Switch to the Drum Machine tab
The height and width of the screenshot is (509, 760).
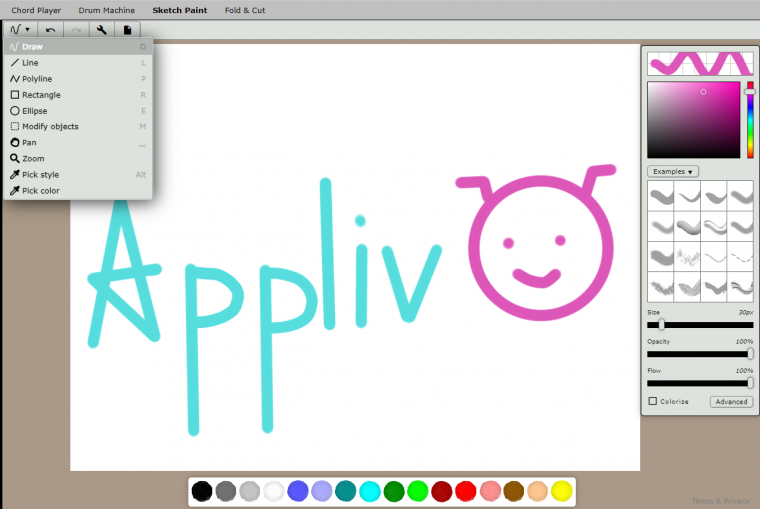[107, 10]
